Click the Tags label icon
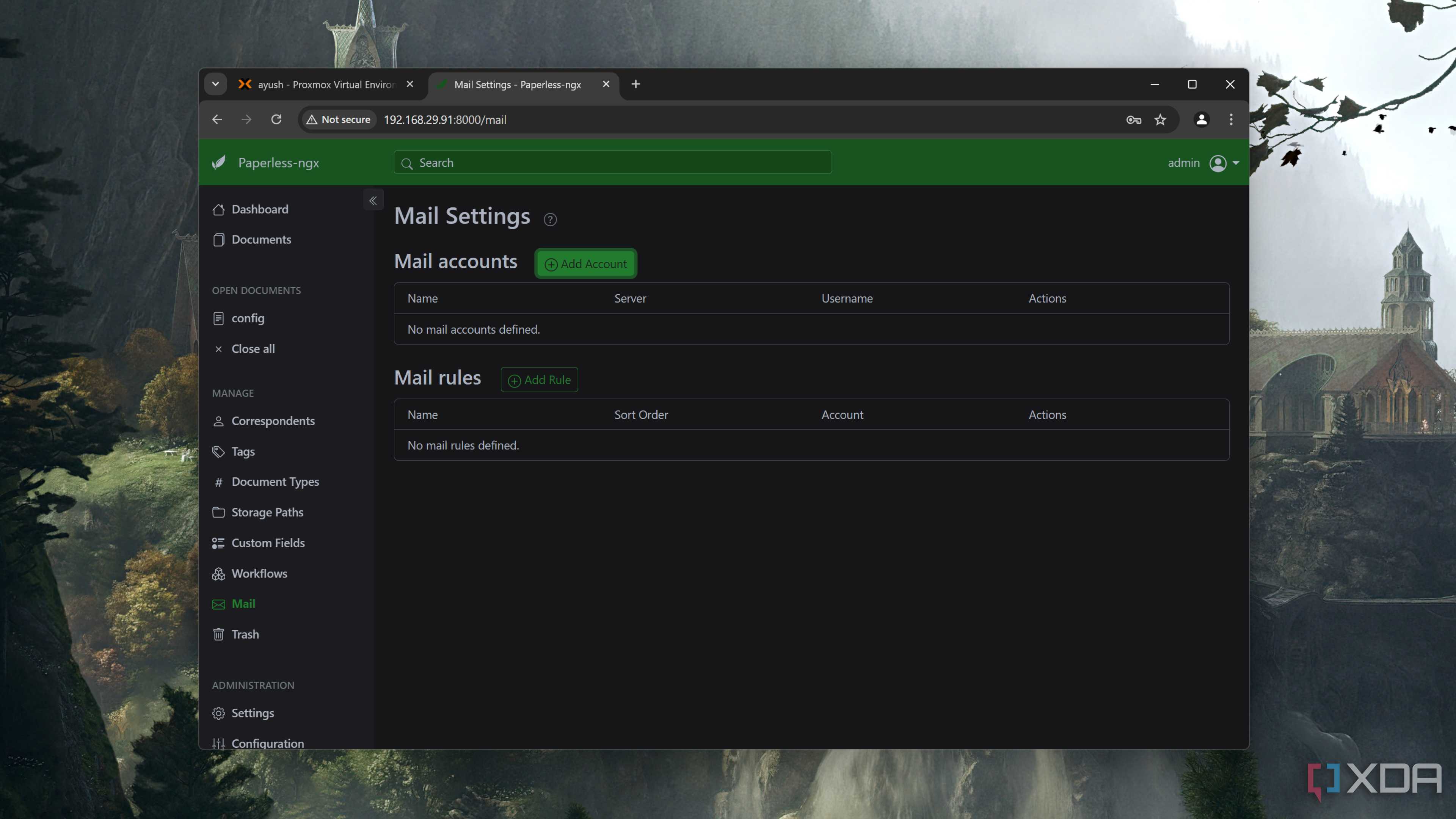Viewport: 1456px width, 819px height. pyautogui.click(x=219, y=452)
